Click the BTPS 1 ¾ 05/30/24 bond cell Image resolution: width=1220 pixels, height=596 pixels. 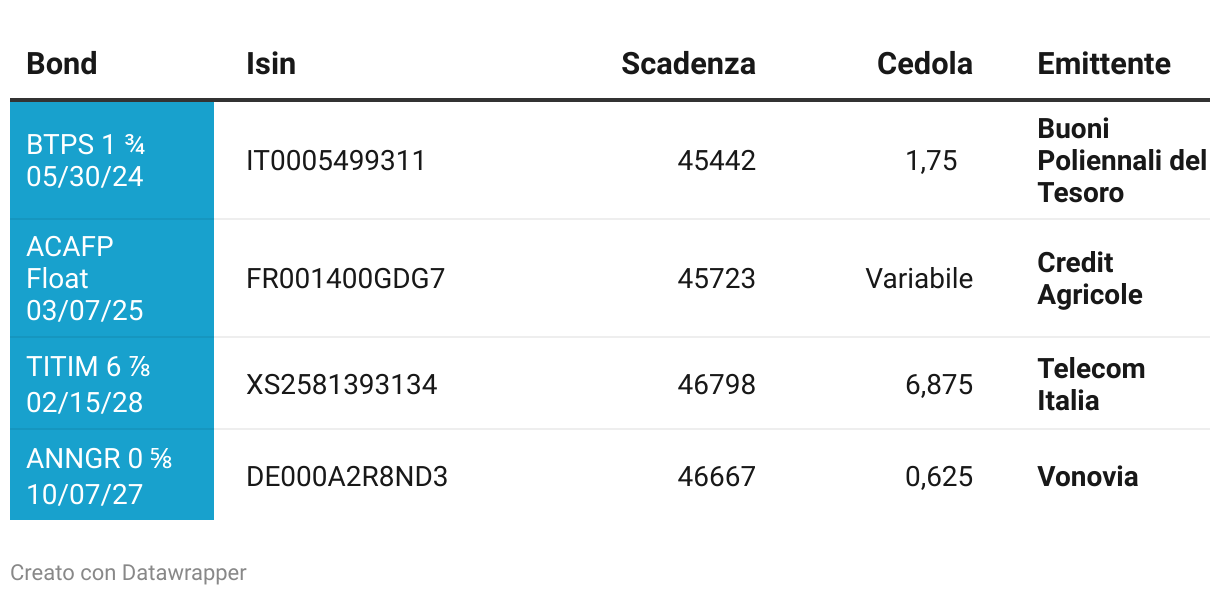click(x=112, y=160)
